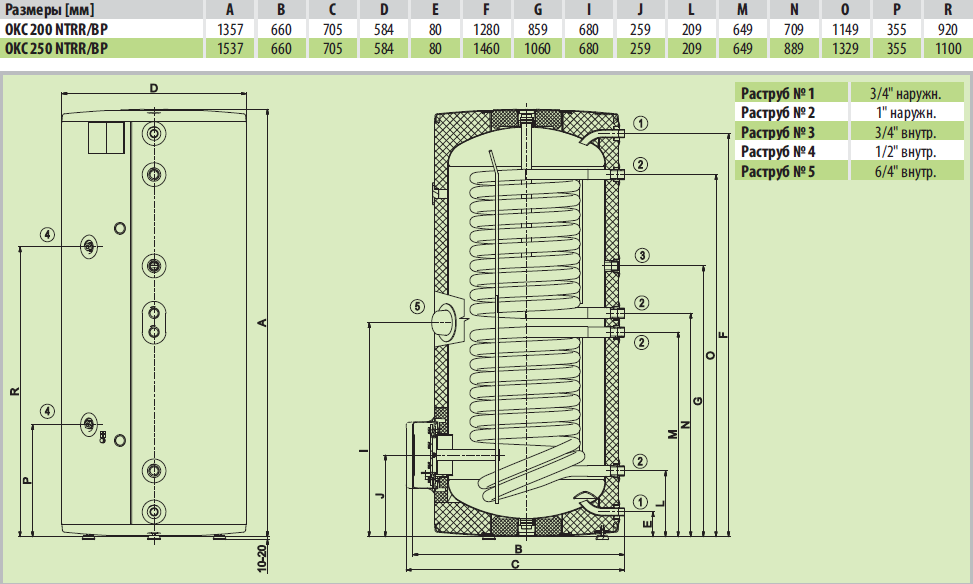Click the round flange opening on the tank's left side
The image size is (973, 584).
(x=447, y=321)
